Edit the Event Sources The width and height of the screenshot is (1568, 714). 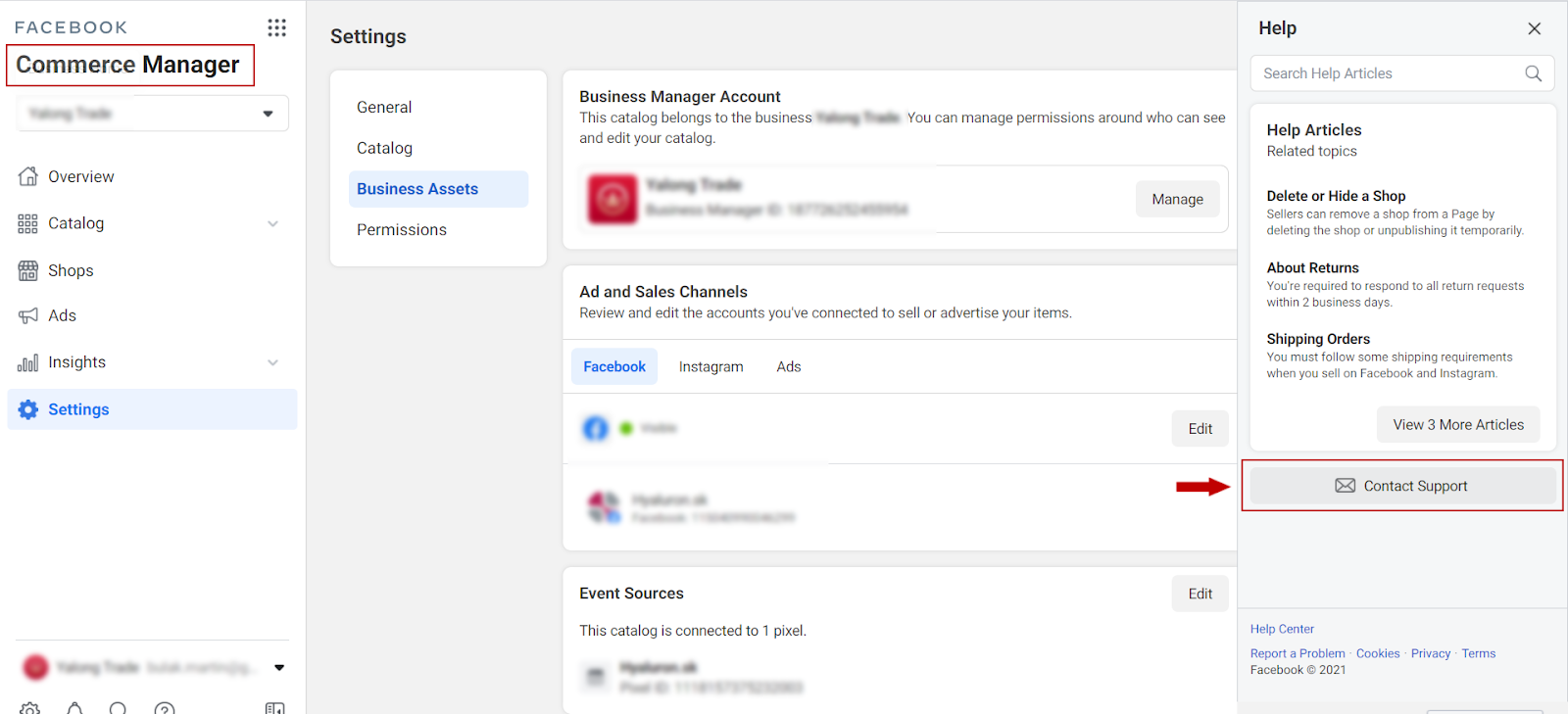click(x=1200, y=594)
